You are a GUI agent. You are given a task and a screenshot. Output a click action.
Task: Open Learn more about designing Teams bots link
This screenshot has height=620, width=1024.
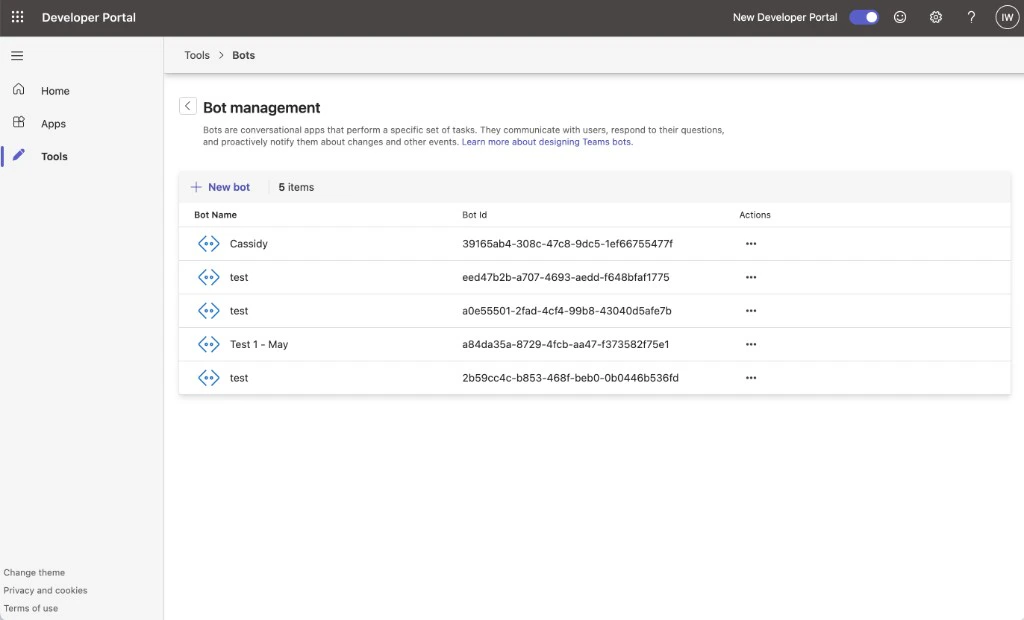[x=547, y=142]
